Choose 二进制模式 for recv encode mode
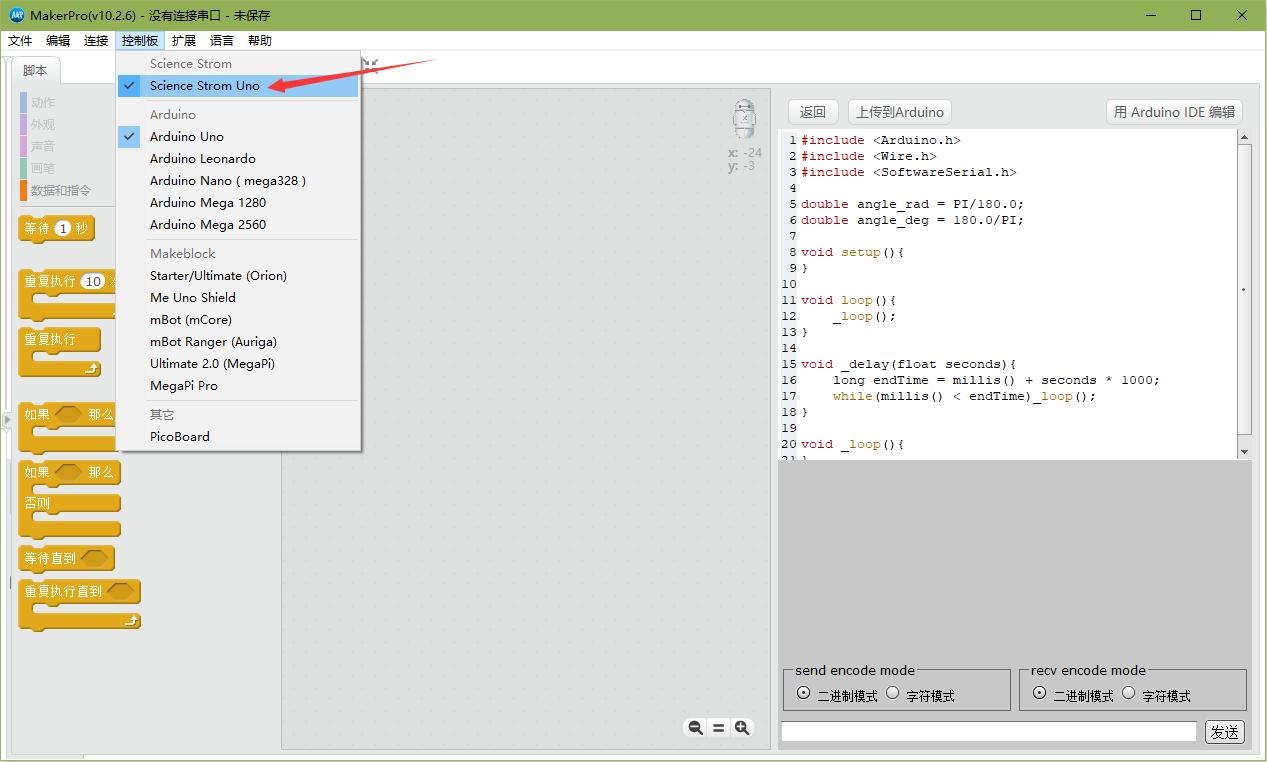Viewport: 1267px width, 762px height. point(1040,693)
